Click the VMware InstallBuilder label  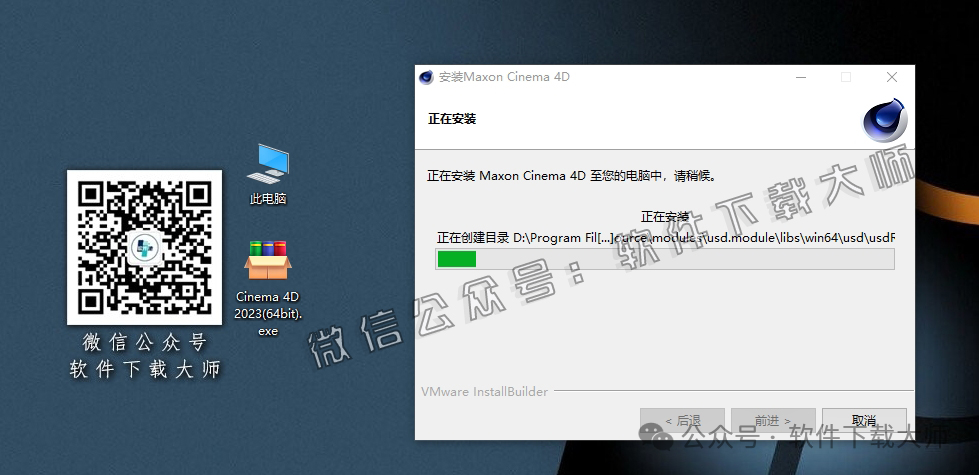485,392
